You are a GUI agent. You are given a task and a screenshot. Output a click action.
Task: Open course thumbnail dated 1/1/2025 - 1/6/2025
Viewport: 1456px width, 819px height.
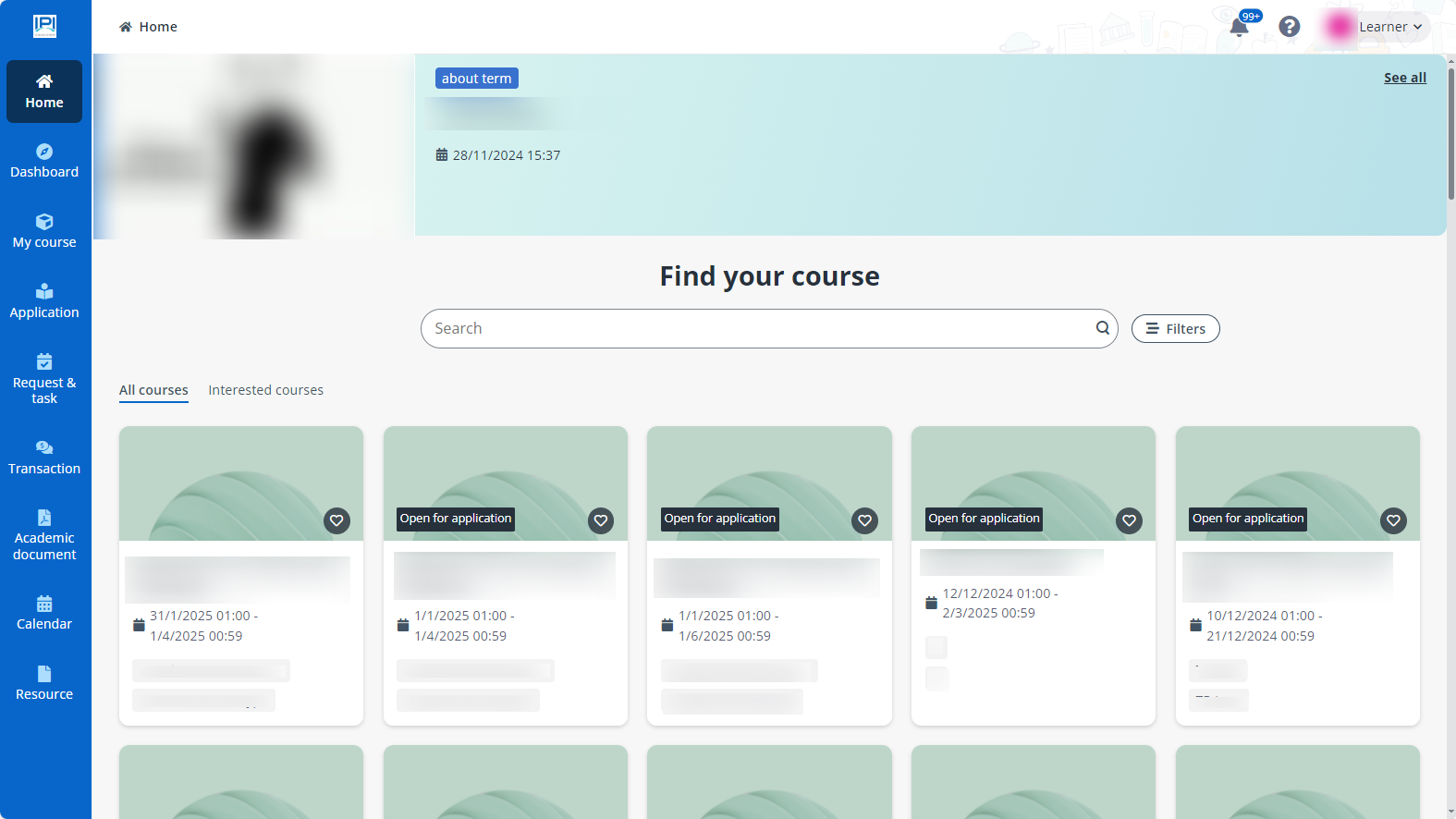point(769,483)
